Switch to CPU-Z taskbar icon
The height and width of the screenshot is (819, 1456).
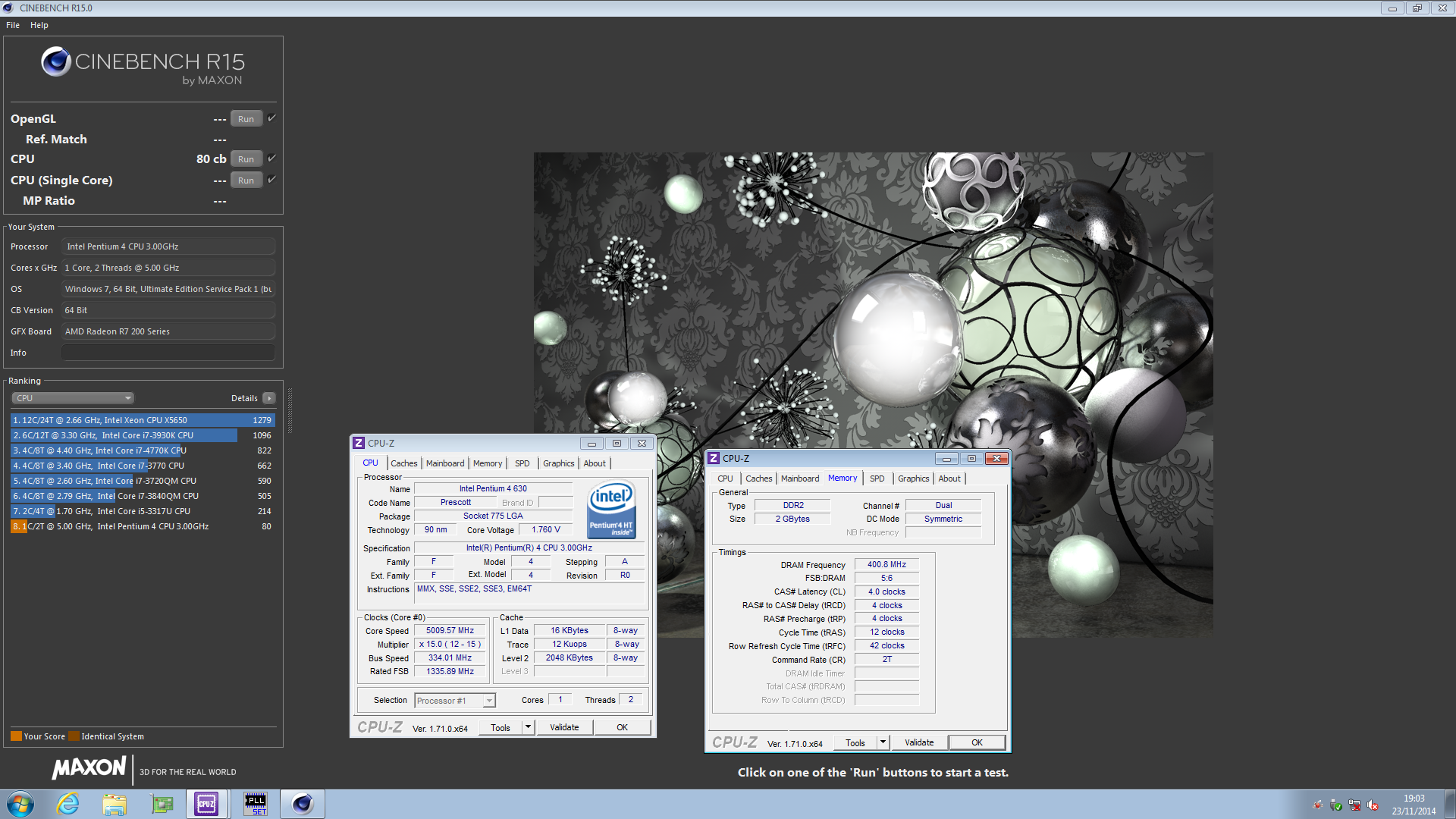point(207,804)
